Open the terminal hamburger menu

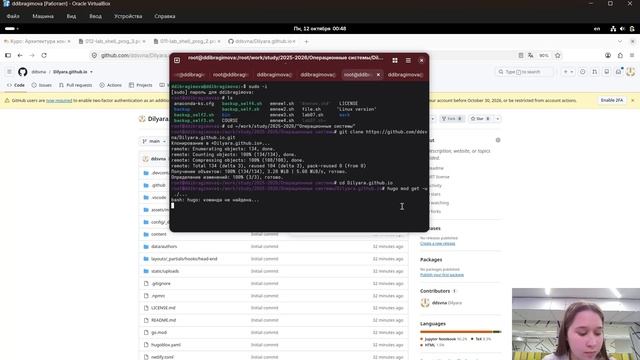pyautogui.click(x=408, y=60)
